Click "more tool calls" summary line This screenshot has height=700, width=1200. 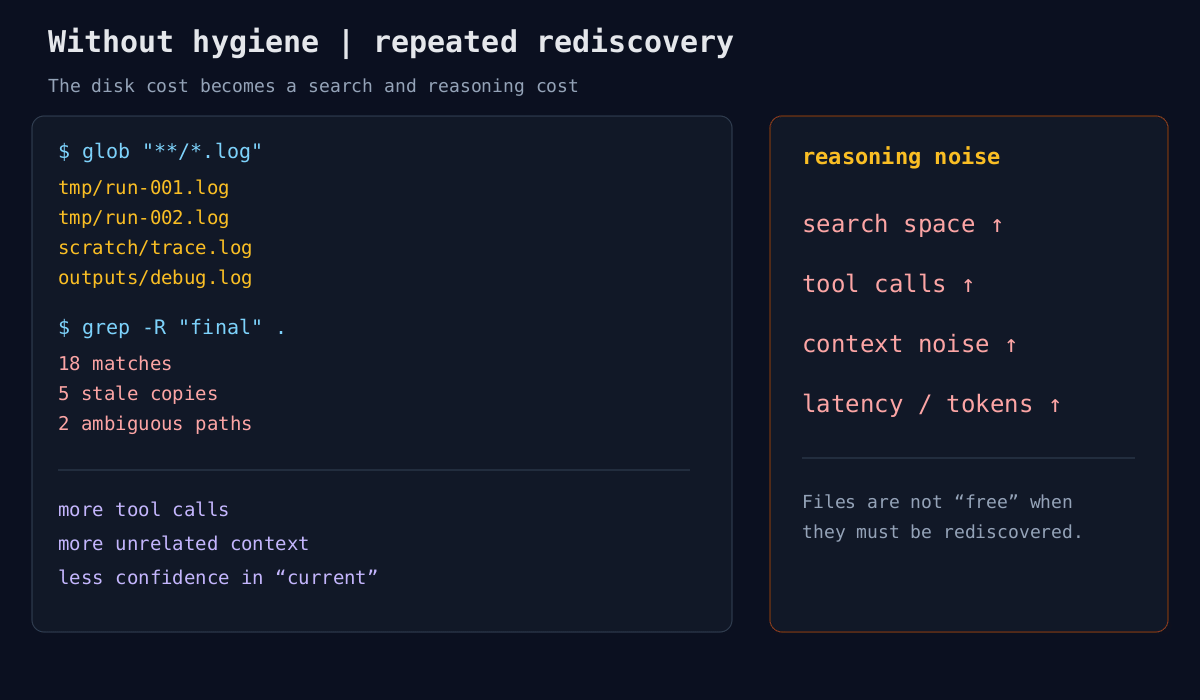coord(143,510)
